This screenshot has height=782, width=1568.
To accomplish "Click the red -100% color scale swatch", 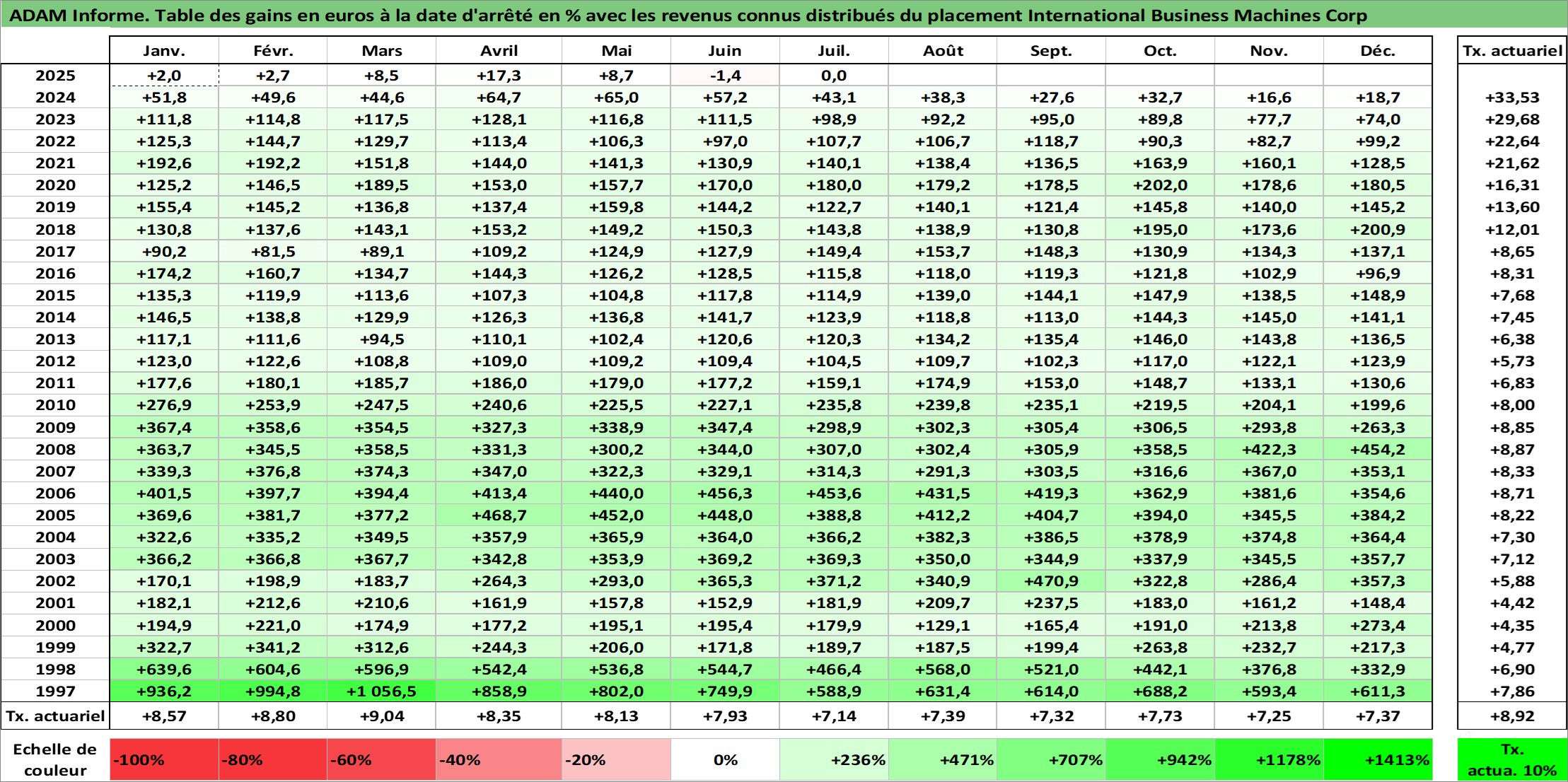I will click(164, 760).
